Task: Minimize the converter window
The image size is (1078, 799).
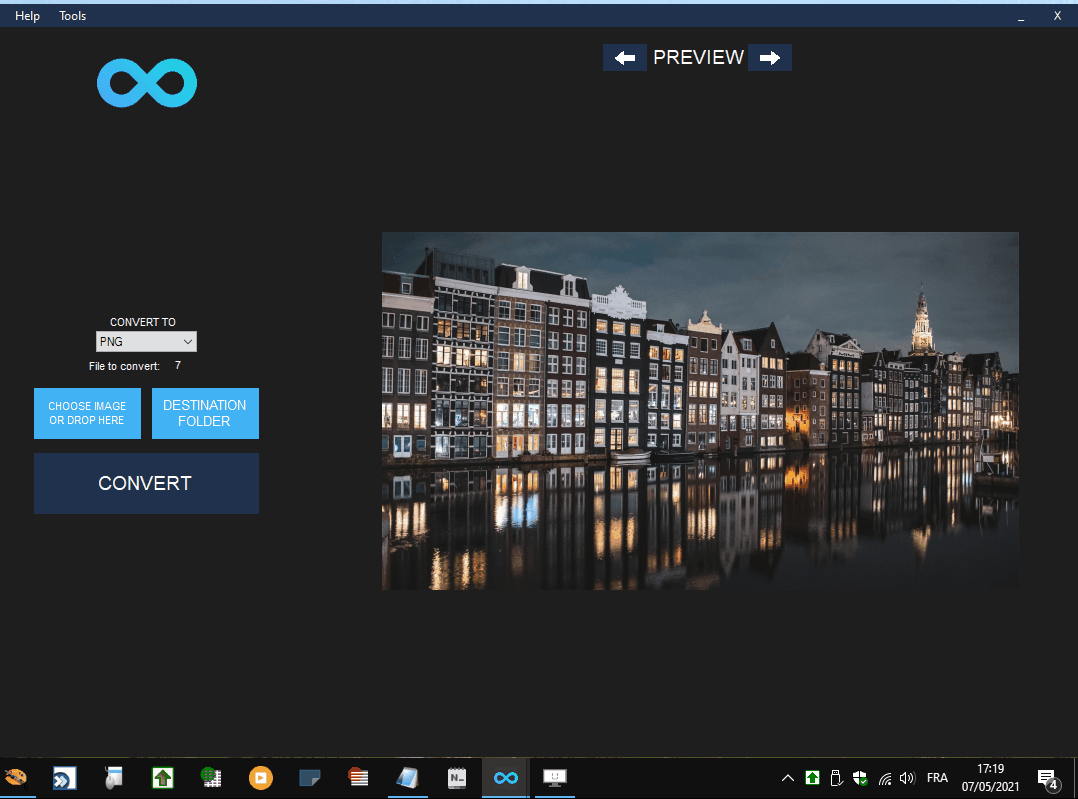Action: [1021, 17]
